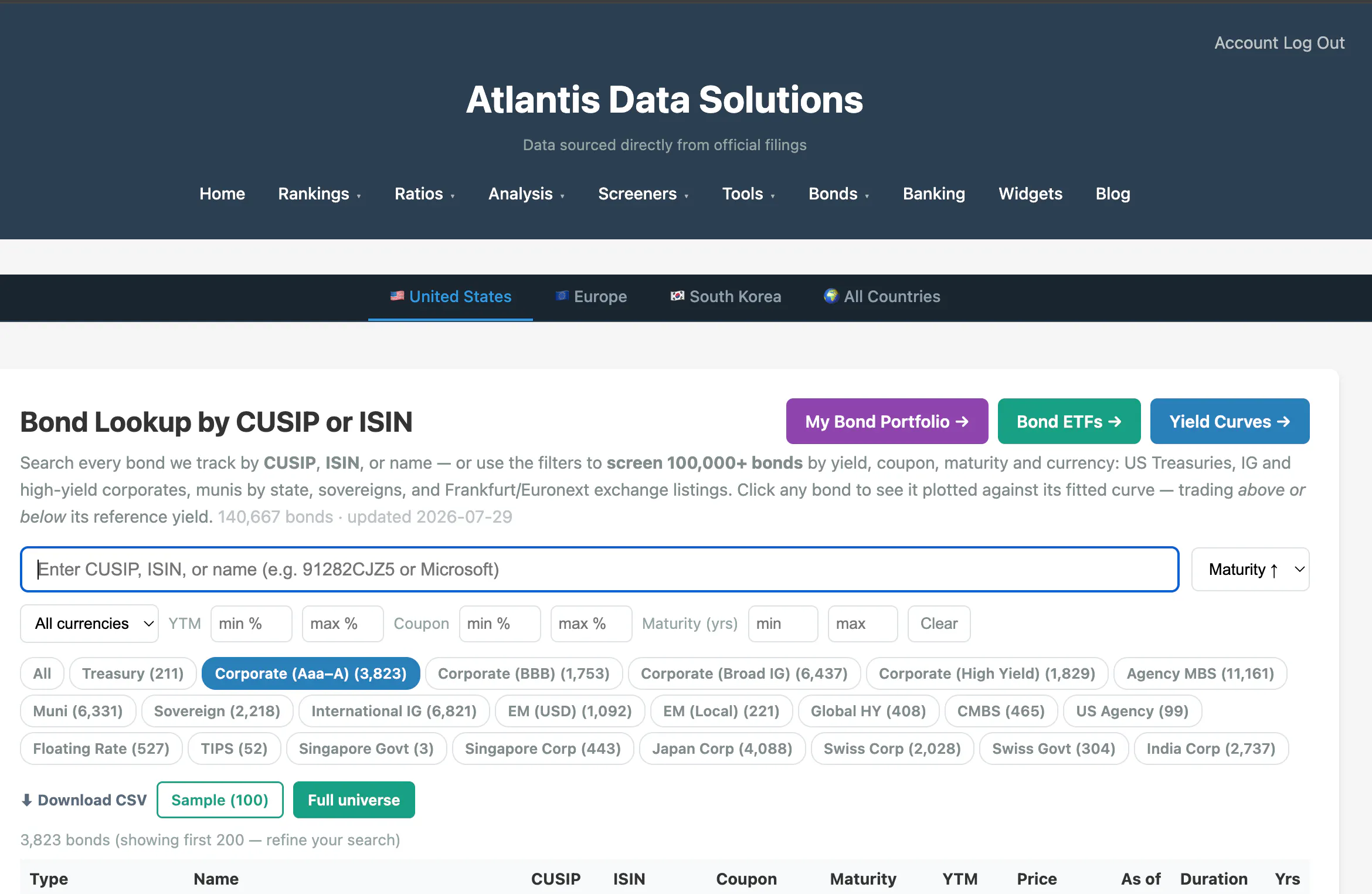Filter by EM (Local) (221)

point(721,711)
